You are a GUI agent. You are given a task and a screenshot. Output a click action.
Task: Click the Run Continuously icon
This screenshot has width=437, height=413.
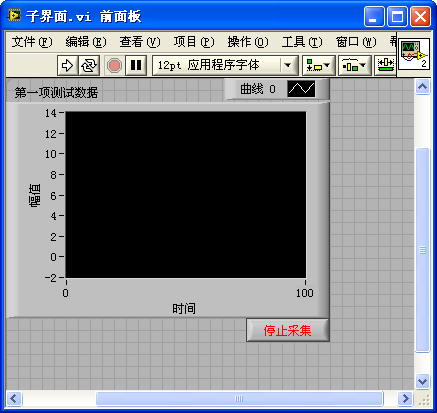click(x=89, y=65)
